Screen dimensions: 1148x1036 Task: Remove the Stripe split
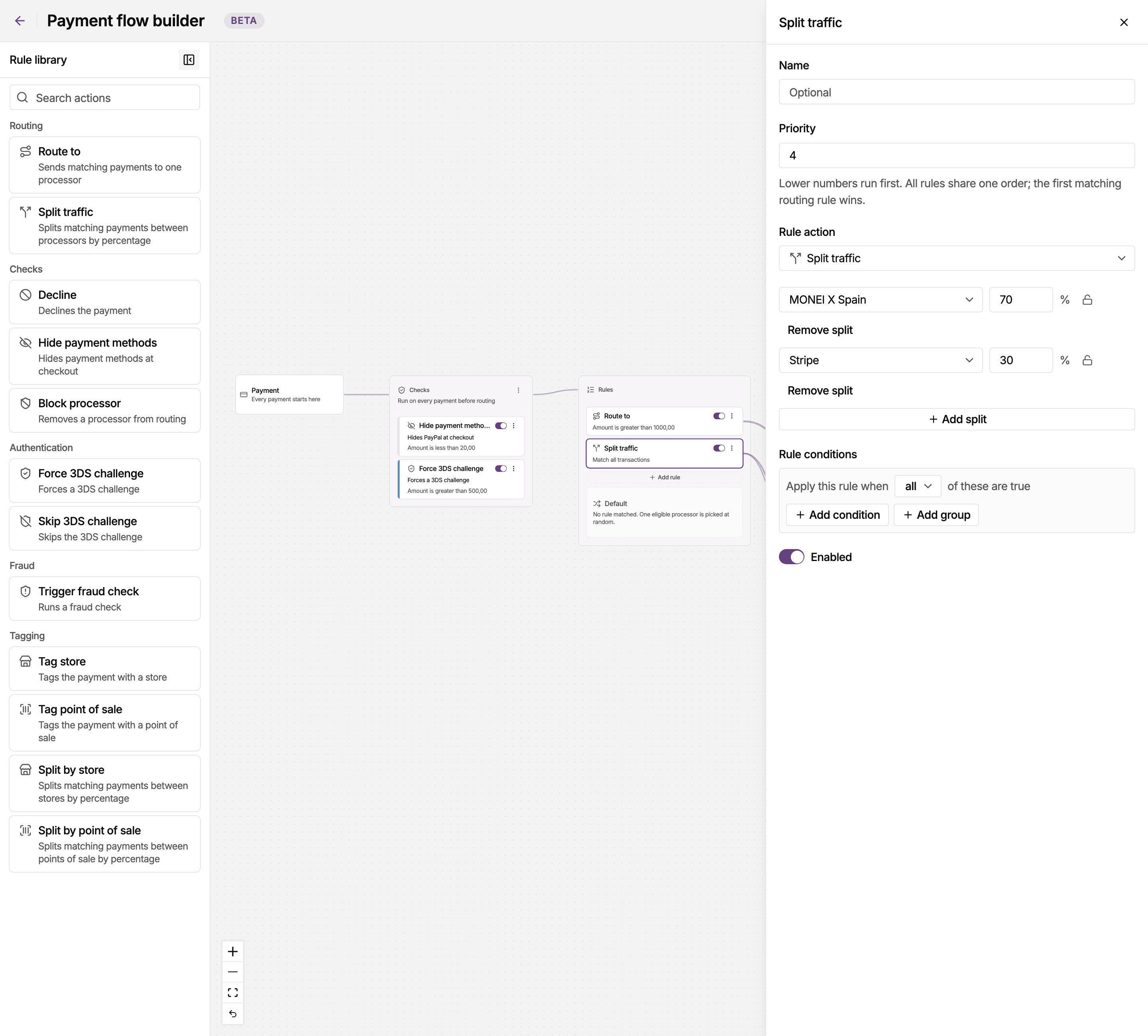(x=820, y=390)
